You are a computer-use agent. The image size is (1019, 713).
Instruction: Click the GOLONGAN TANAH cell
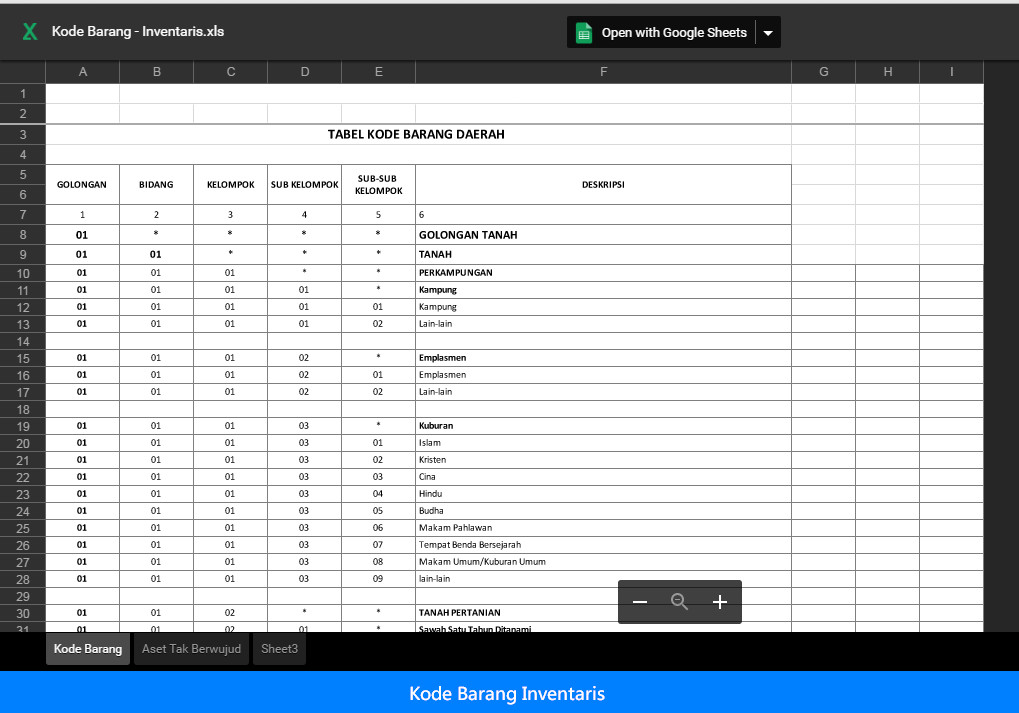(603, 235)
